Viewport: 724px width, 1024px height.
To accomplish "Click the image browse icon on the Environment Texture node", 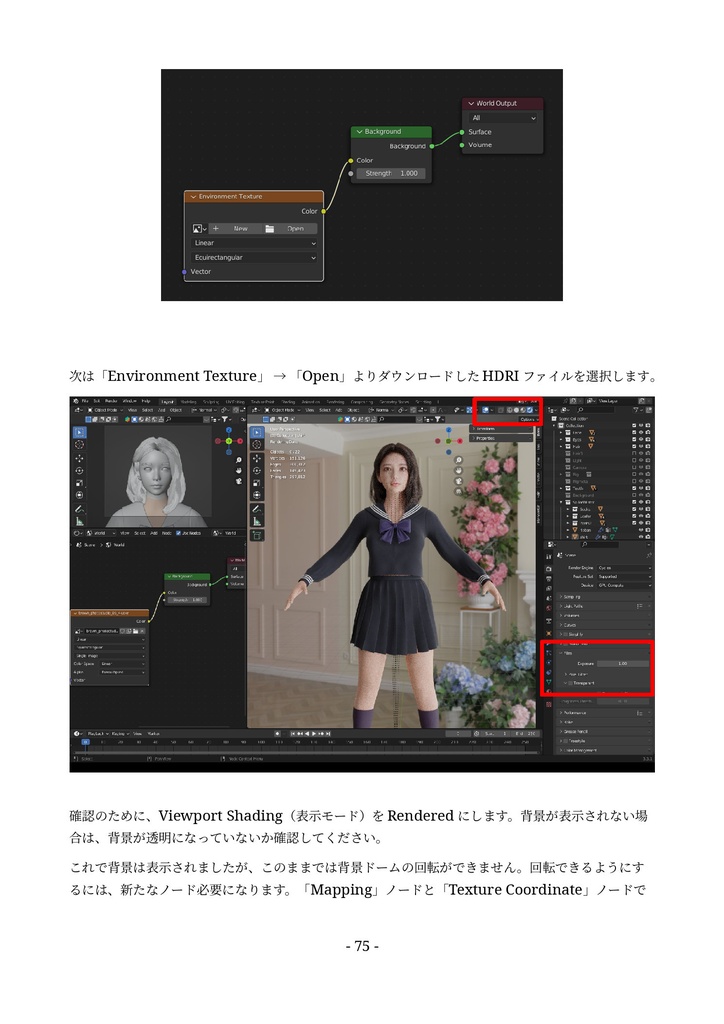I will (x=198, y=229).
